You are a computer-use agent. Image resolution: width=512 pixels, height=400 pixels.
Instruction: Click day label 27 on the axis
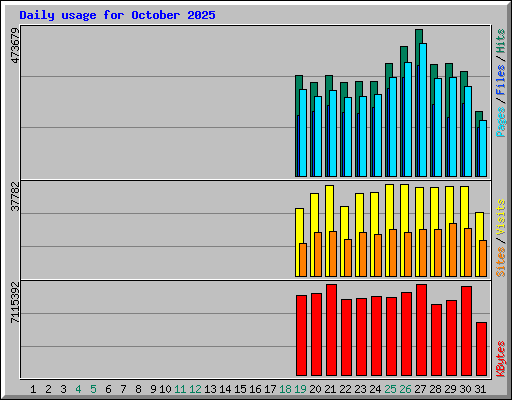[x=420, y=389]
